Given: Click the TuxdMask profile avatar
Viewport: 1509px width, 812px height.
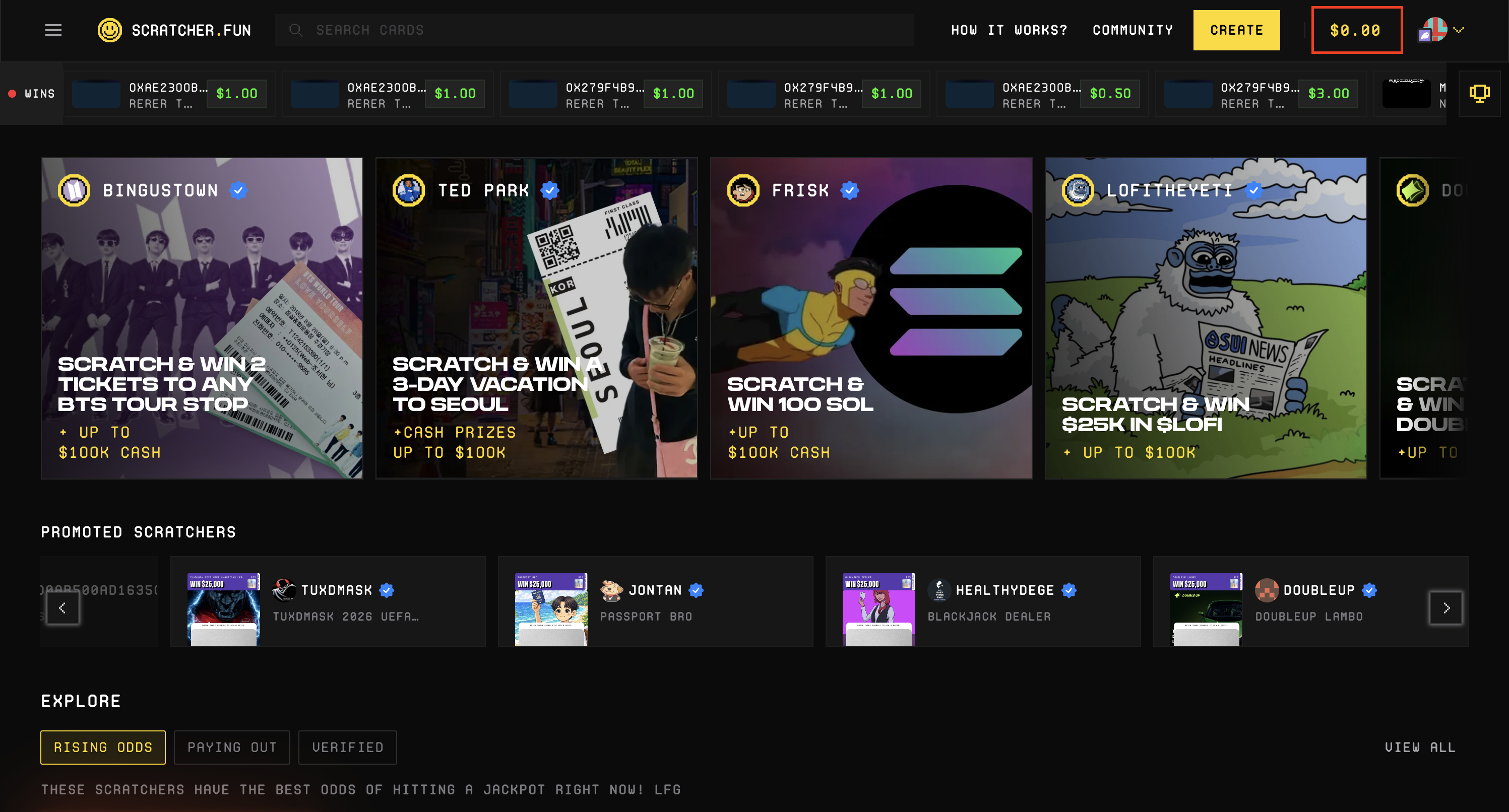Looking at the screenshot, I should coord(284,590).
